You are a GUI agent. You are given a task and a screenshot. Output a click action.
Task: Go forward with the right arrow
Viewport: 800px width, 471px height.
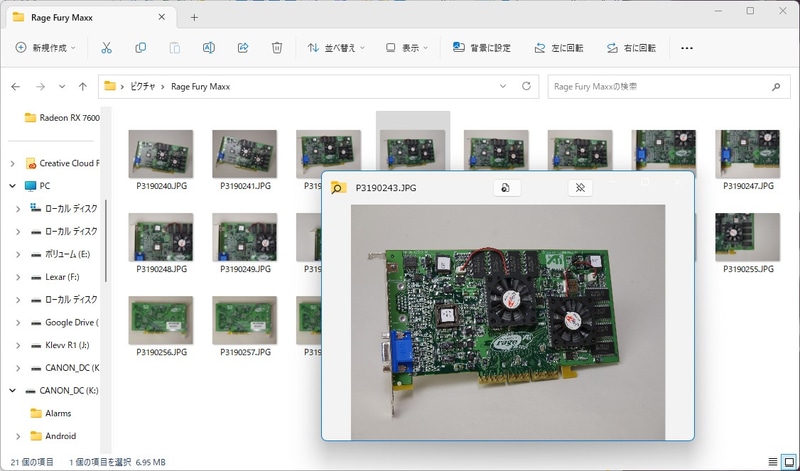click(x=40, y=87)
